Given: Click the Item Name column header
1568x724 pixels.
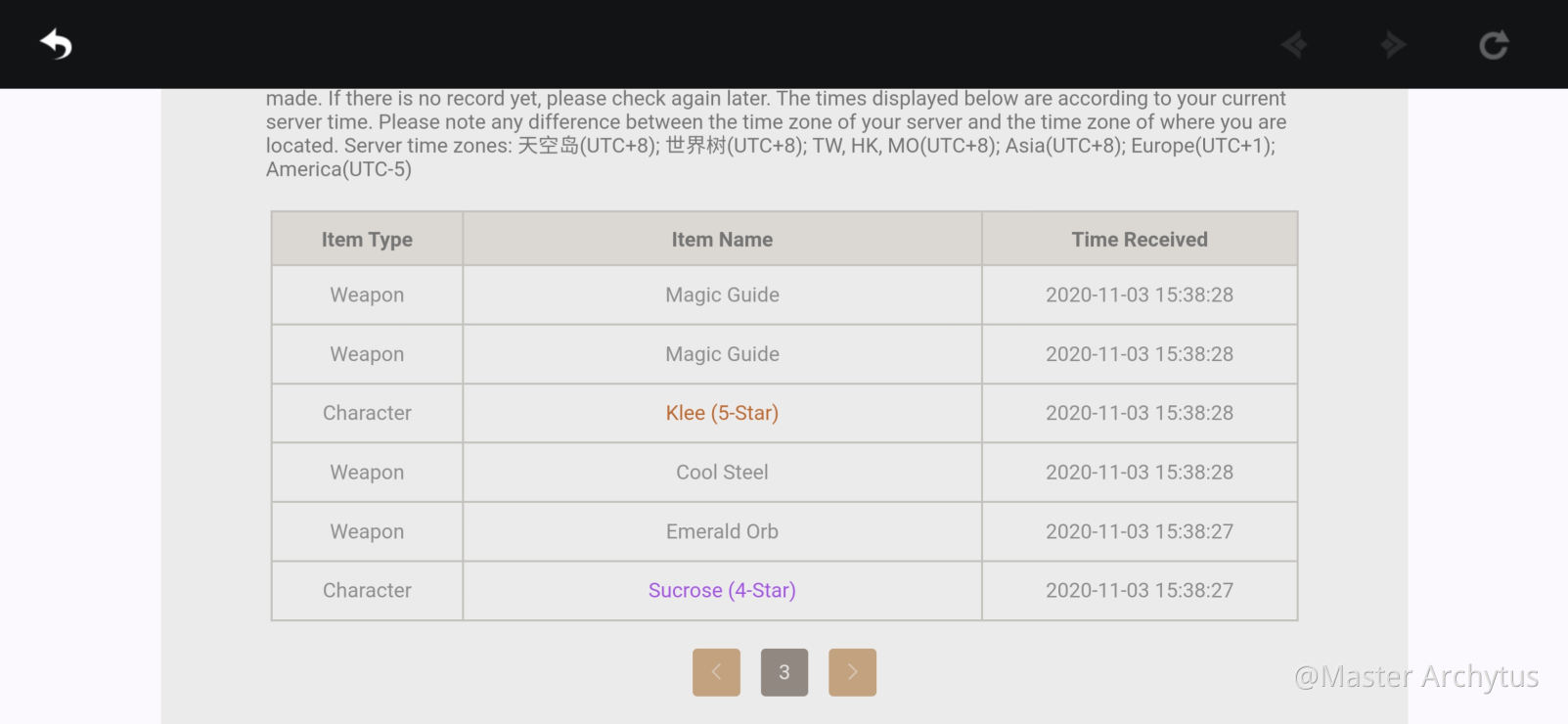Looking at the screenshot, I should tap(722, 239).
